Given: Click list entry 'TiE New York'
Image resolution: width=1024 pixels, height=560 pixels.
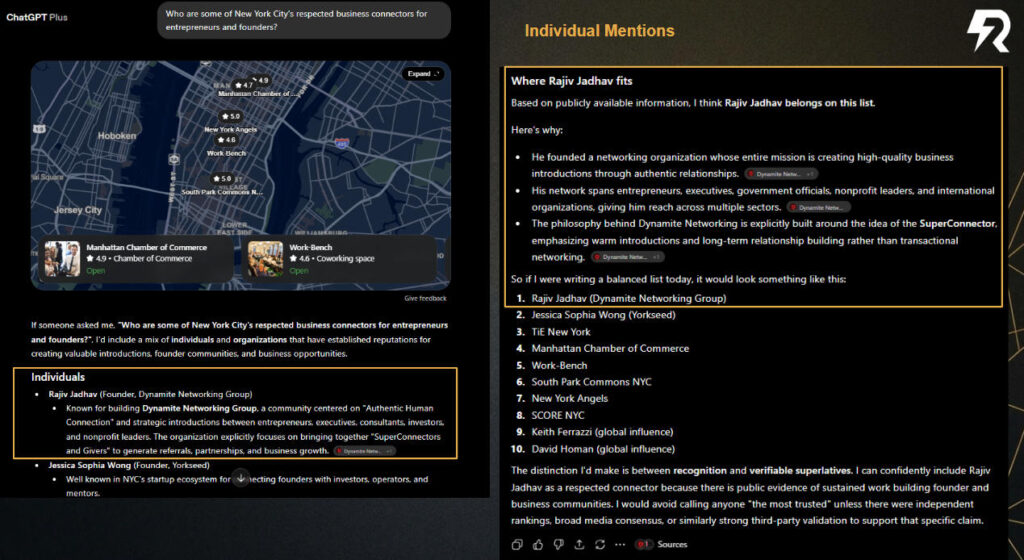Looking at the screenshot, I should (560, 332).
